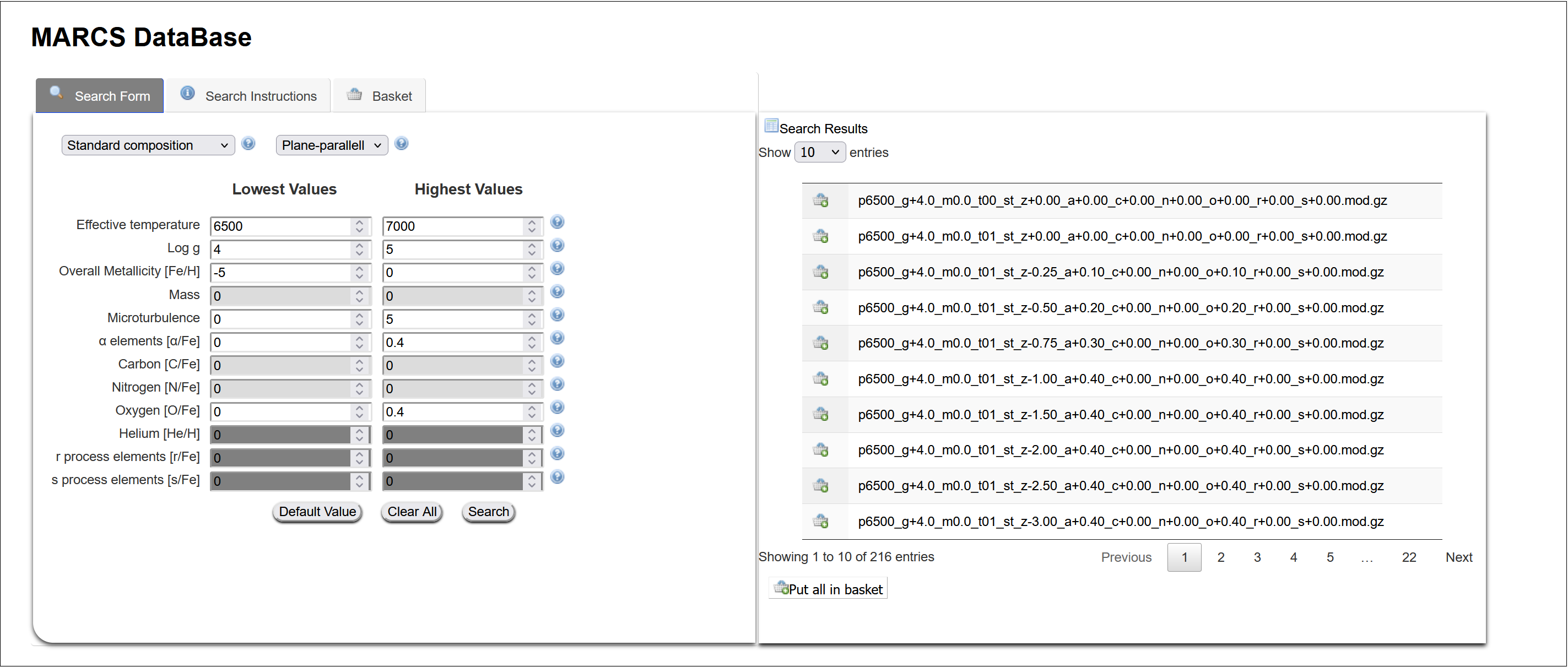Go to Next results page
Screen dimensions: 1568x667
pyautogui.click(x=1458, y=557)
